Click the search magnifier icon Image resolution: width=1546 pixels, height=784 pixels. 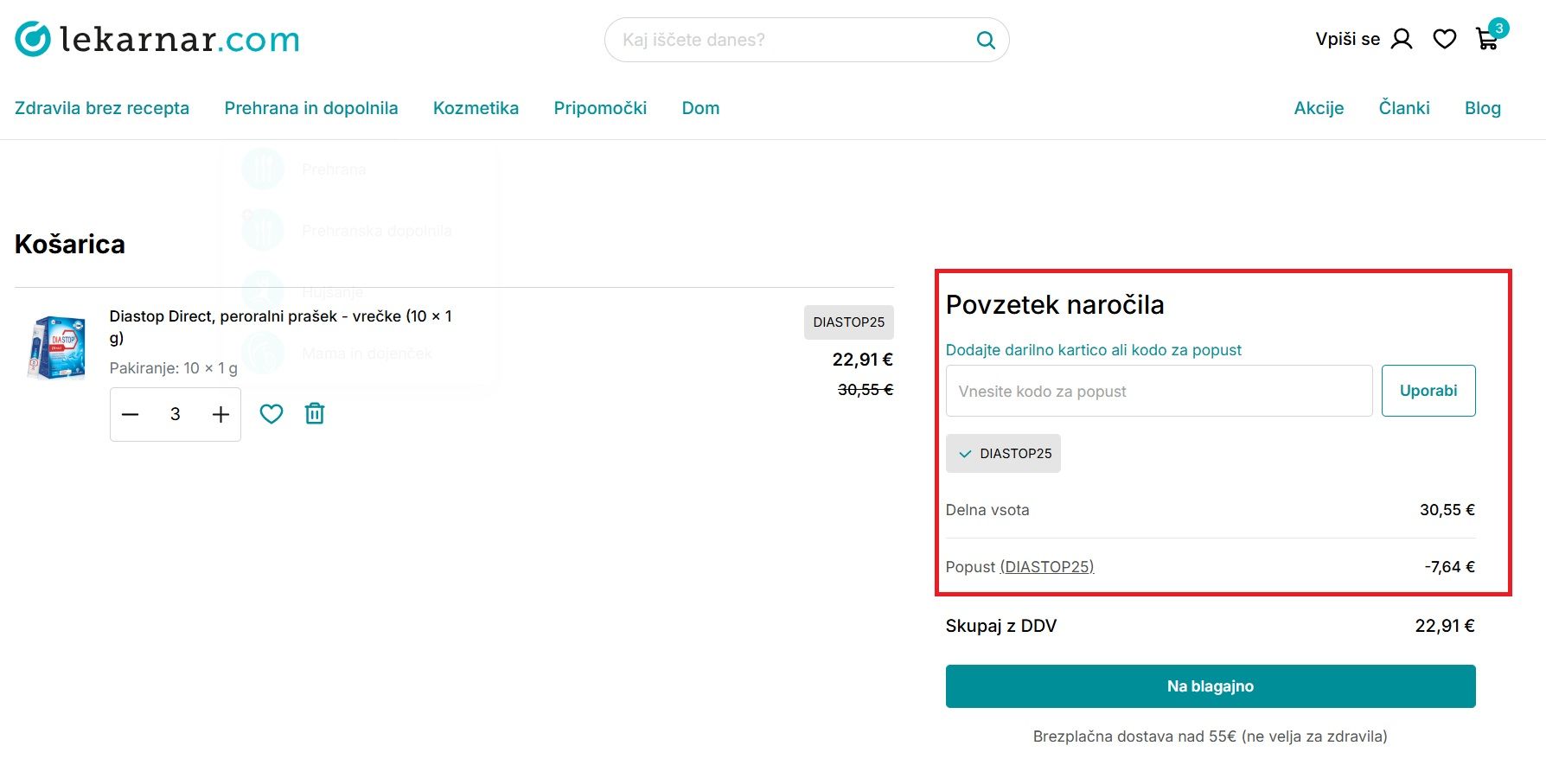coord(985,40)
